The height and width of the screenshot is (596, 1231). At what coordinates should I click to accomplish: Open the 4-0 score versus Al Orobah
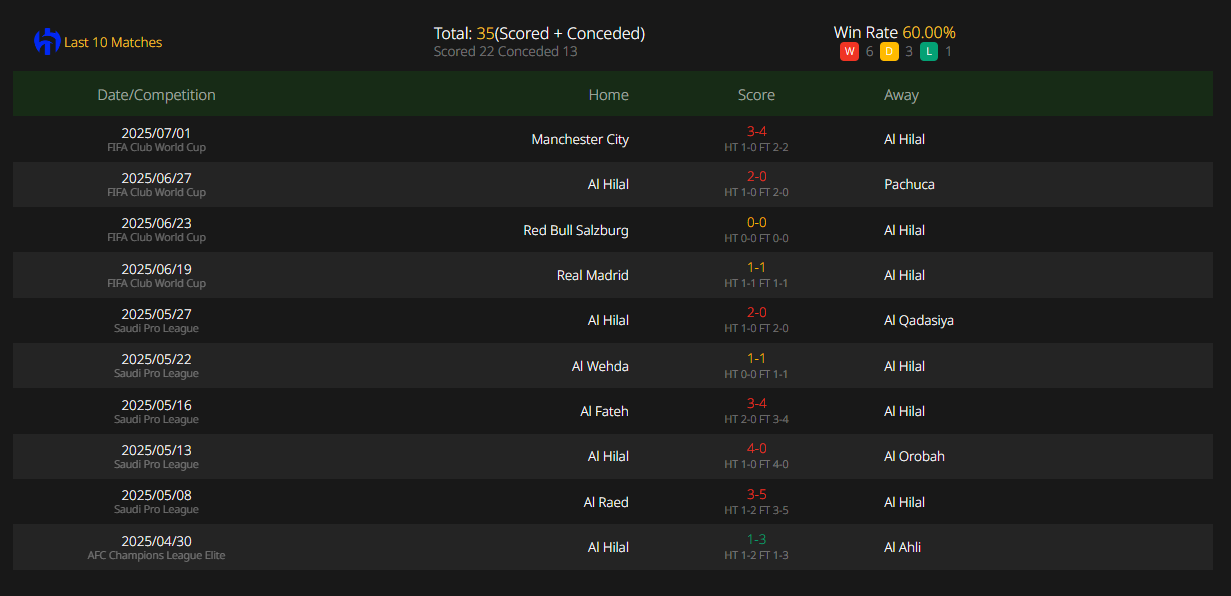coord(756,448)
